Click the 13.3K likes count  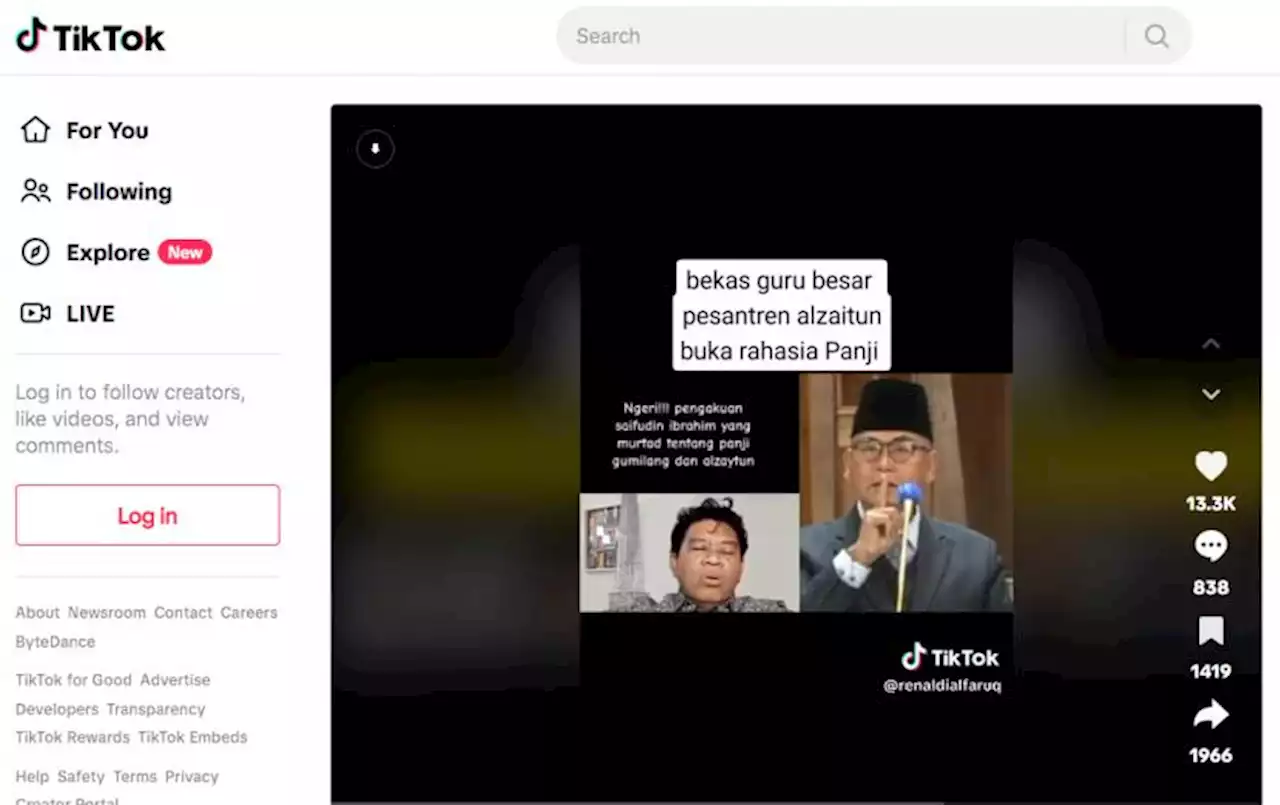click(1211, 504)
